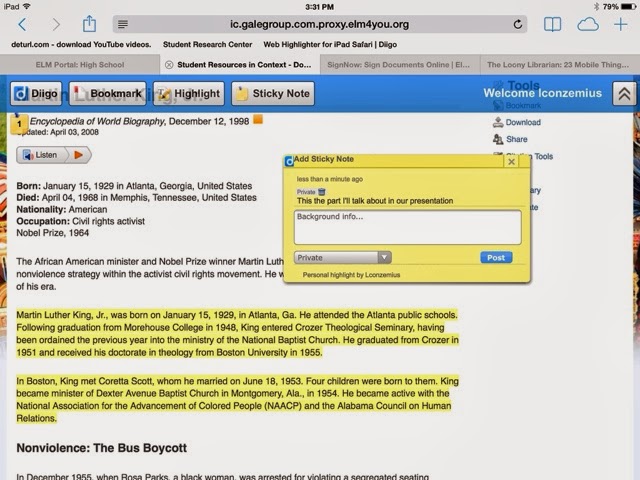Click the Diigo icon on sticky note header
Viewport: 640px width, 480px height.
click(x=289, y=161)
